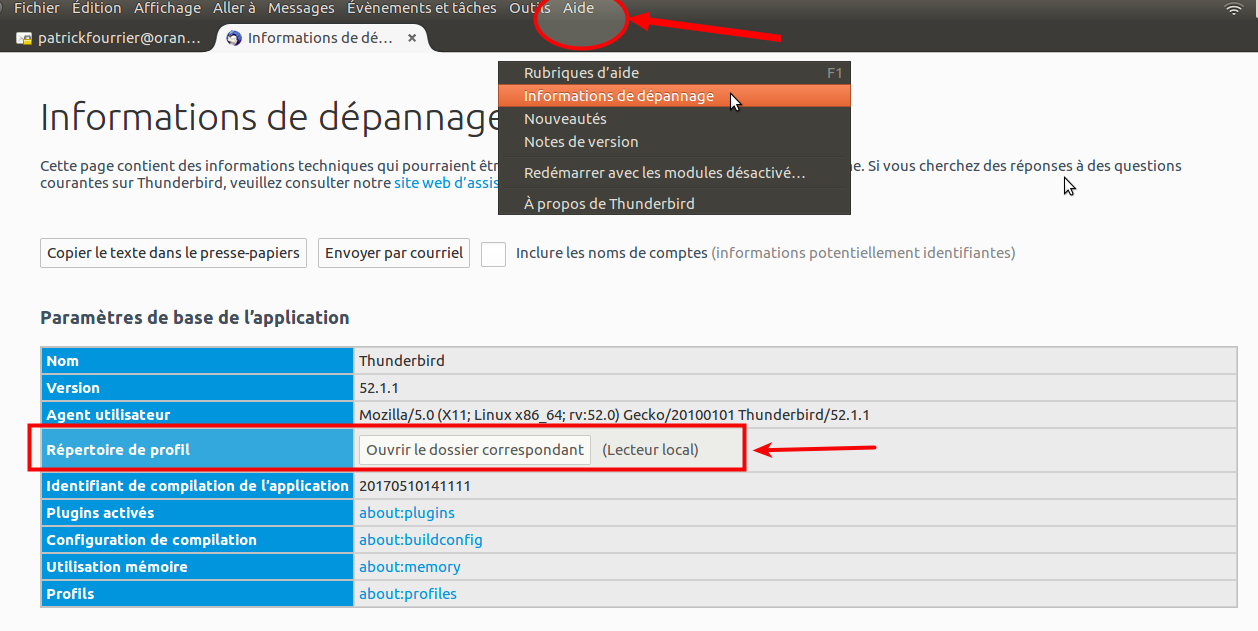Expand the Messages menu

(301, 8)
